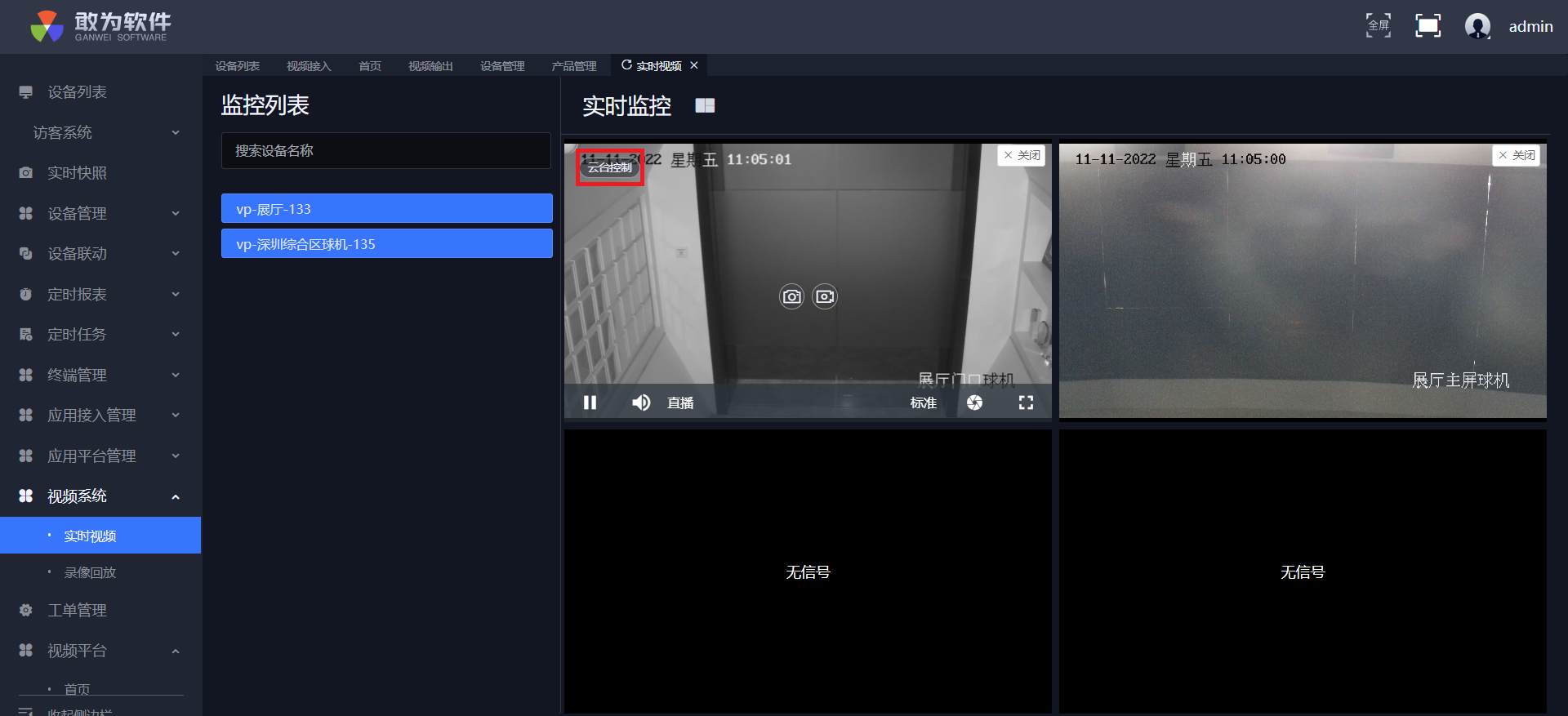Expand the 展厅门口球机 video to fullscreen
The image size is (1568, 716).
pos(1026,402)
